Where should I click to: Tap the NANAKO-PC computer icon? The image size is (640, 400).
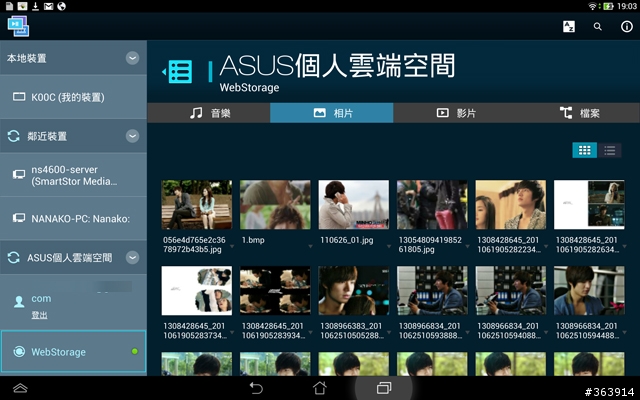point(19,218)
